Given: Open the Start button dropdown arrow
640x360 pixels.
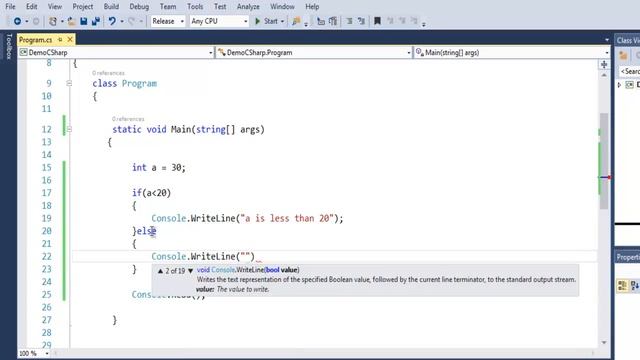Looking at the screenshot, I should coord(282,22).
